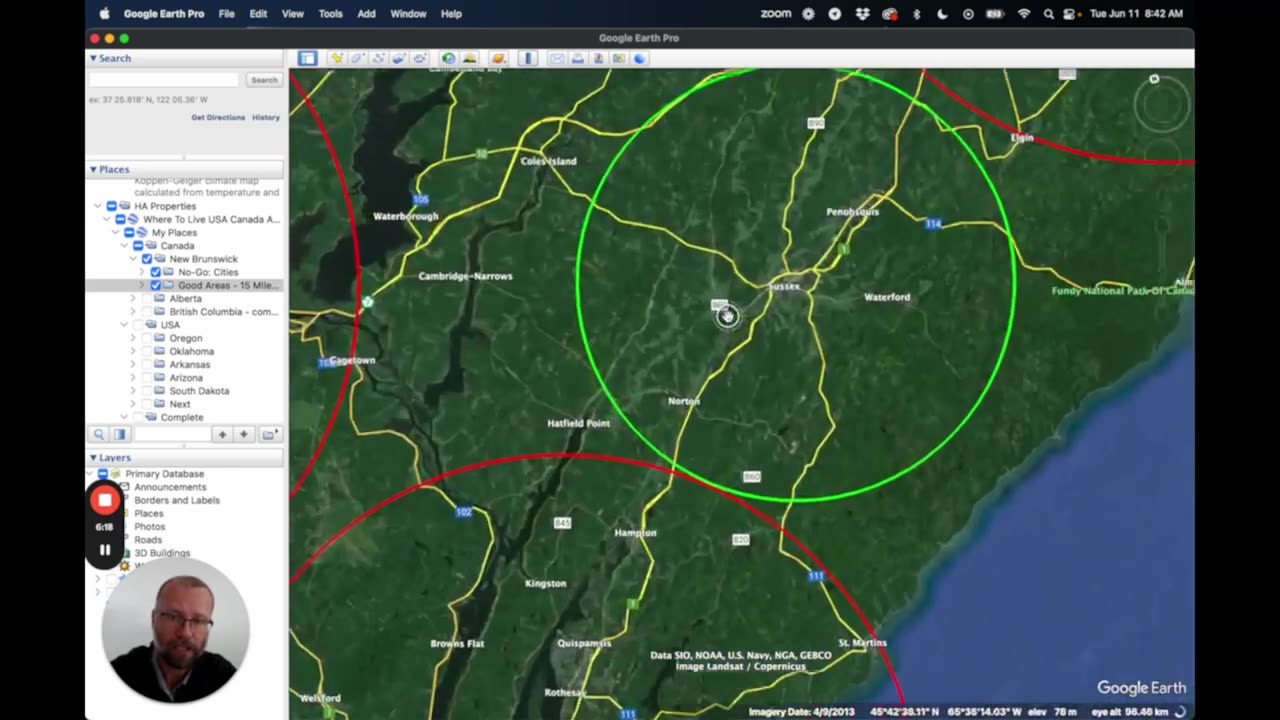Check the Oregon checkbox
Screen dimensions: 1280x720
(x=147, y=338)
